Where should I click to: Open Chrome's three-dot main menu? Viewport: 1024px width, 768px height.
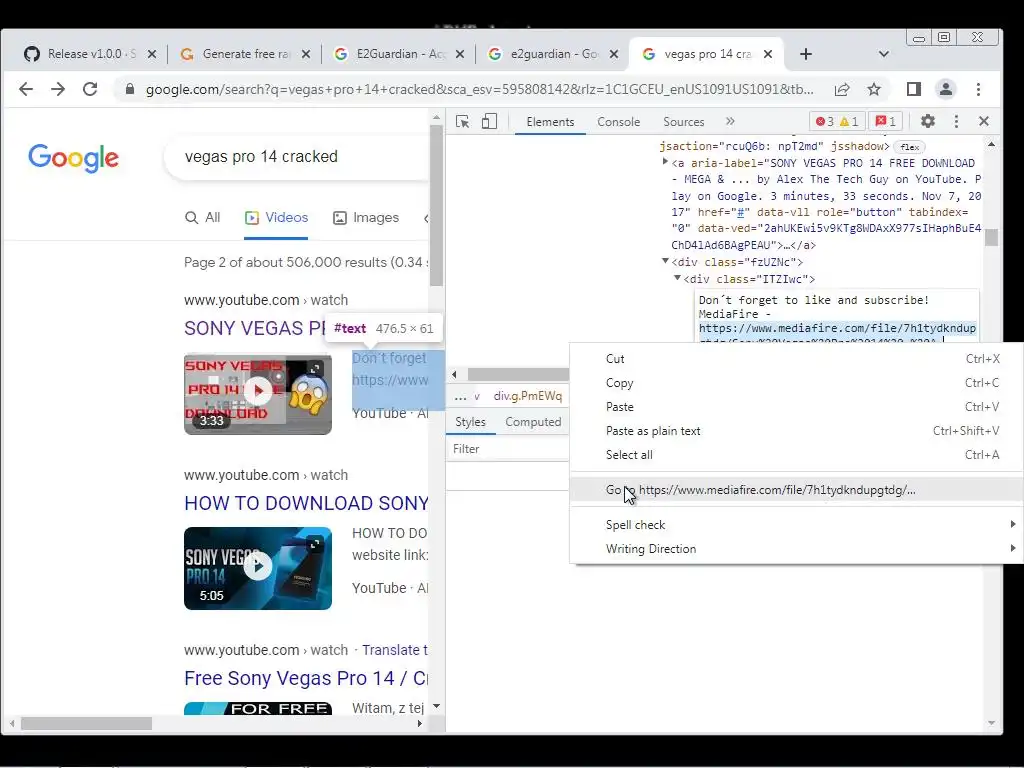click(x=978, y=89)
